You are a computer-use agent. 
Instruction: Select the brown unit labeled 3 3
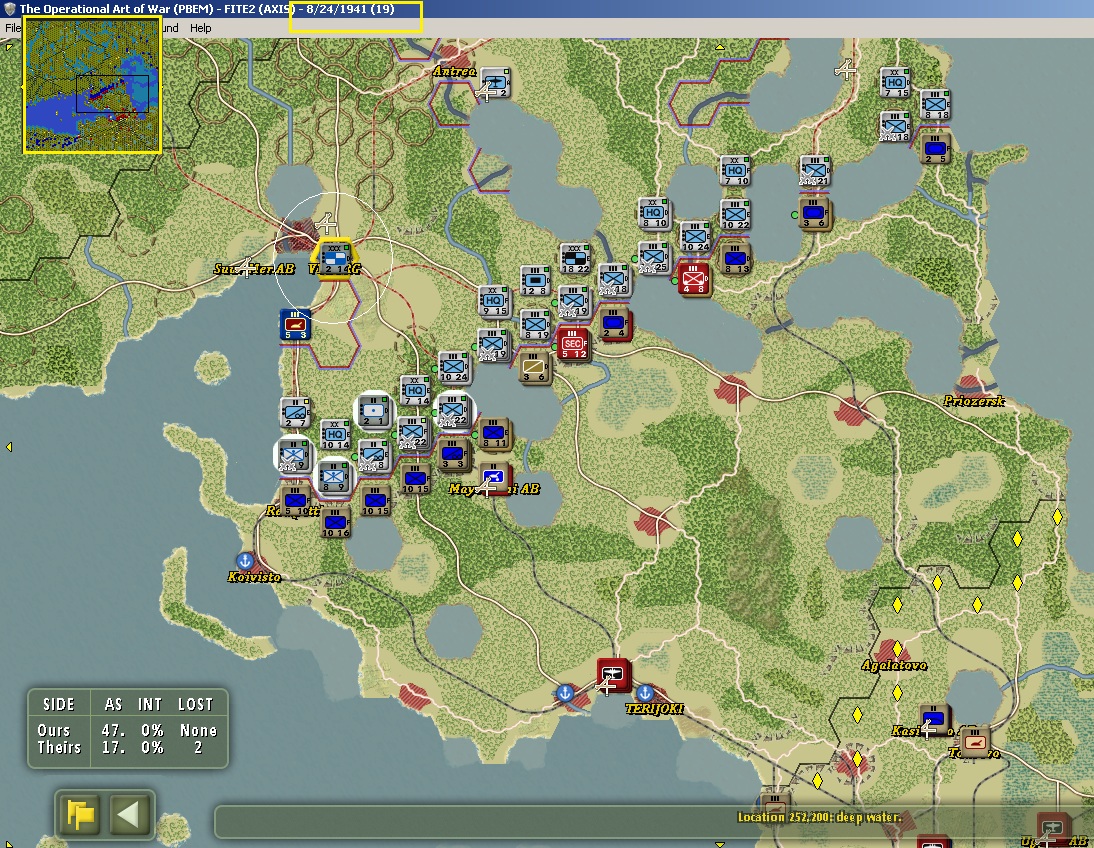coord(454,454)
